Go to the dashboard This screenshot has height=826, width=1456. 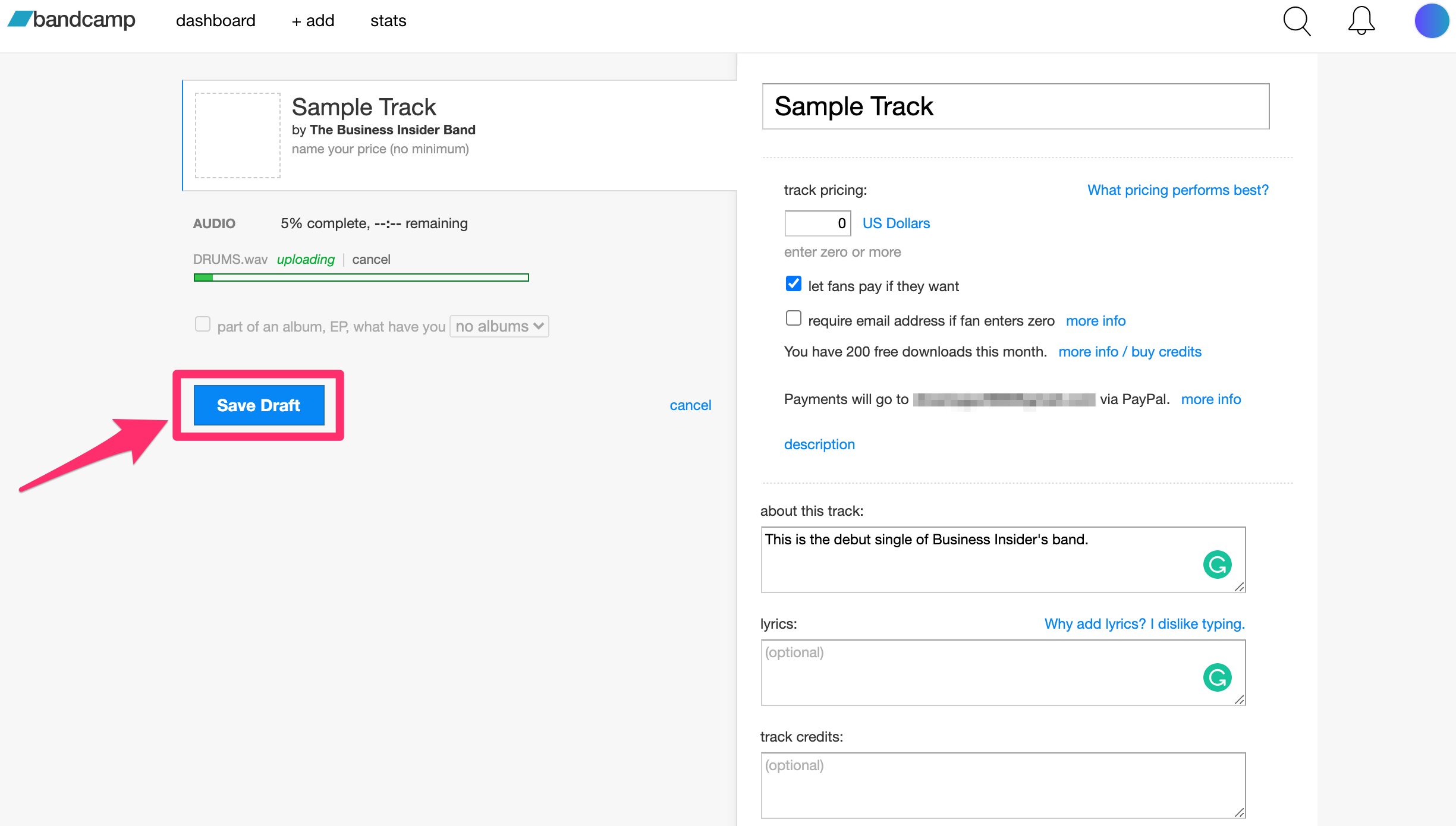click(215, 20)
